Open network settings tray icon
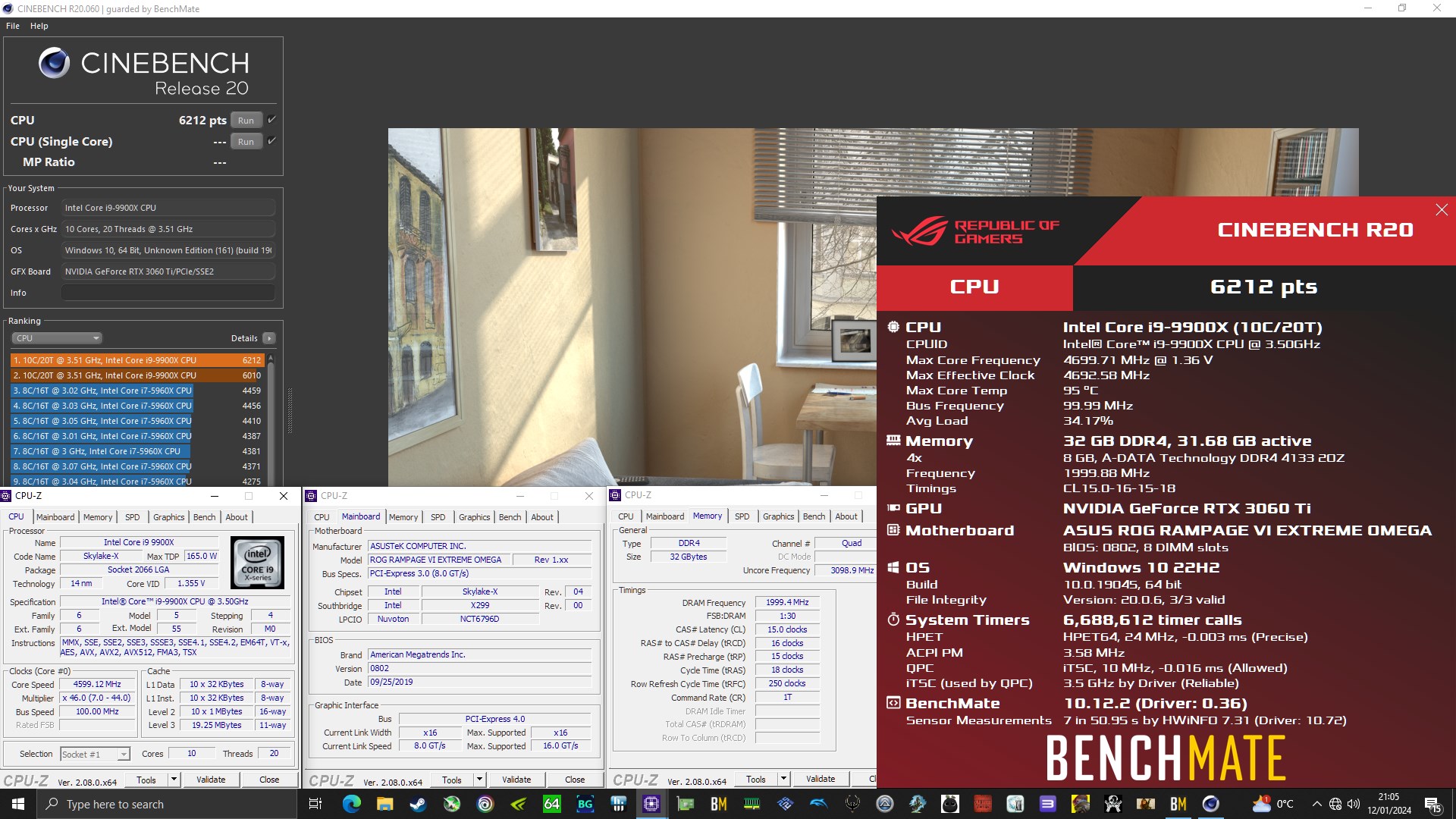Viewport: 1456px width, 819px height. point(1335,804)
